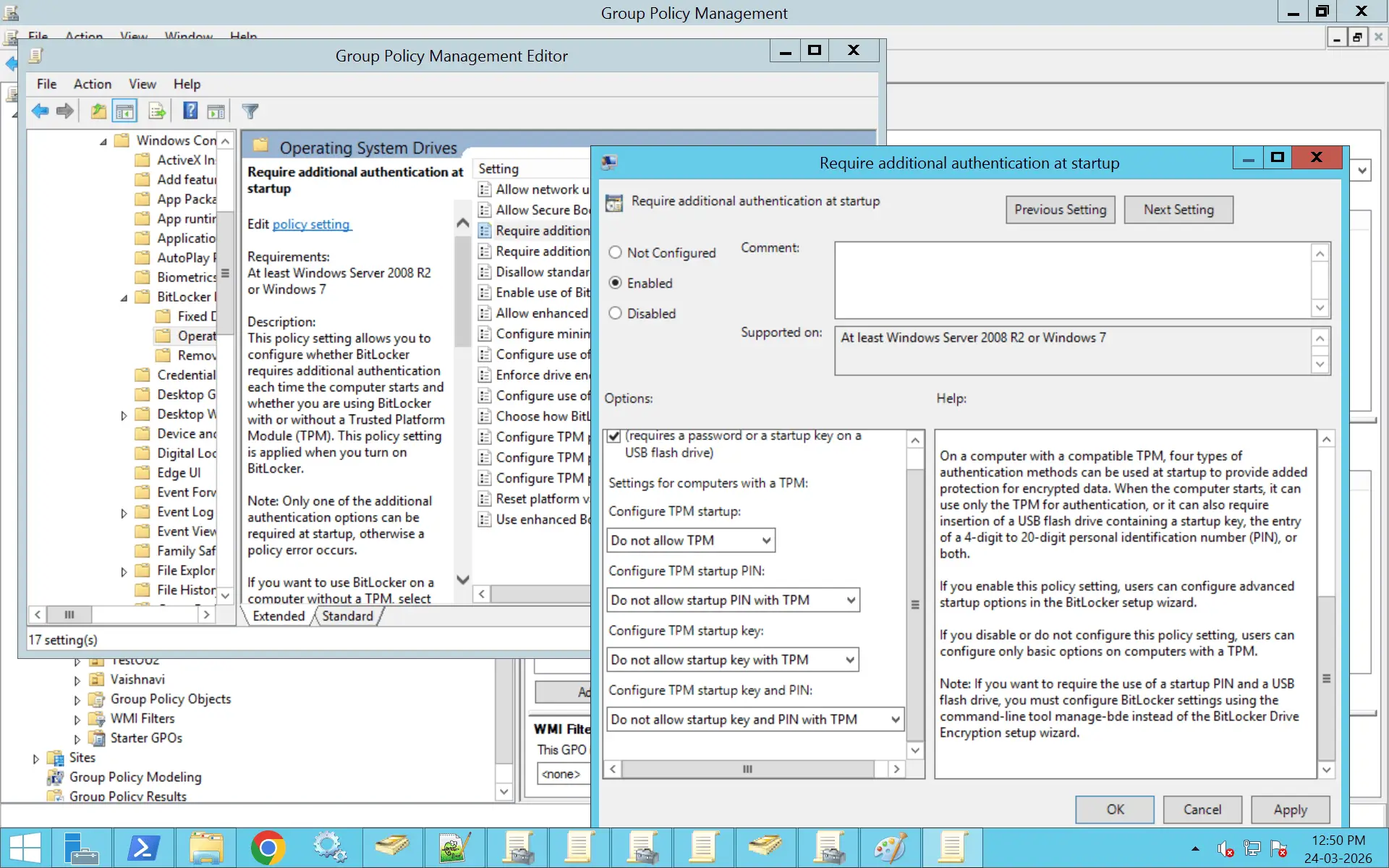
Task: Select the Up one level folder icon
Action: 98,111
